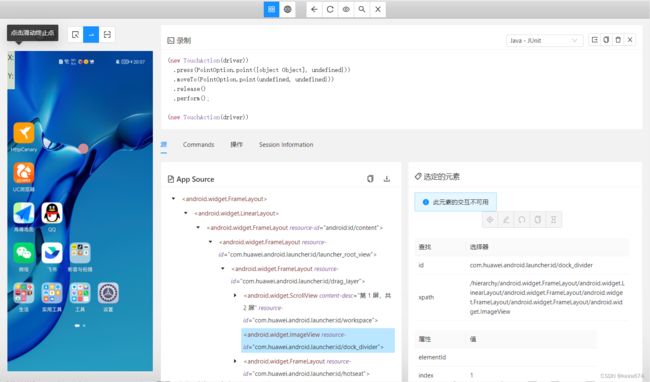Click the info notice about element interaction

click(456, 202)
